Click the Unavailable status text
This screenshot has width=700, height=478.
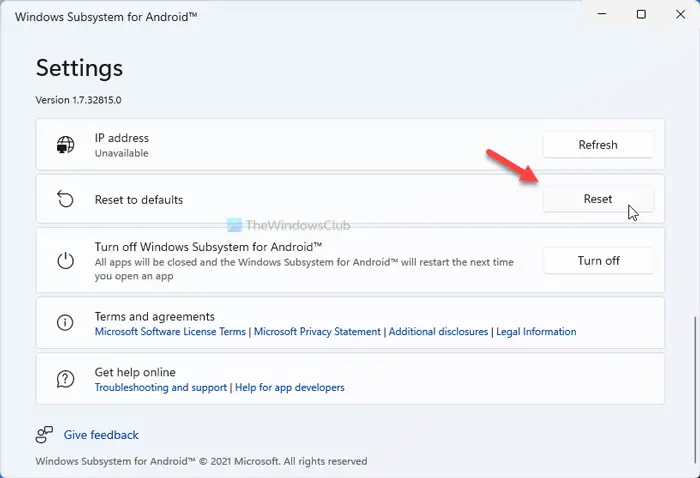[x=121, y=153]
